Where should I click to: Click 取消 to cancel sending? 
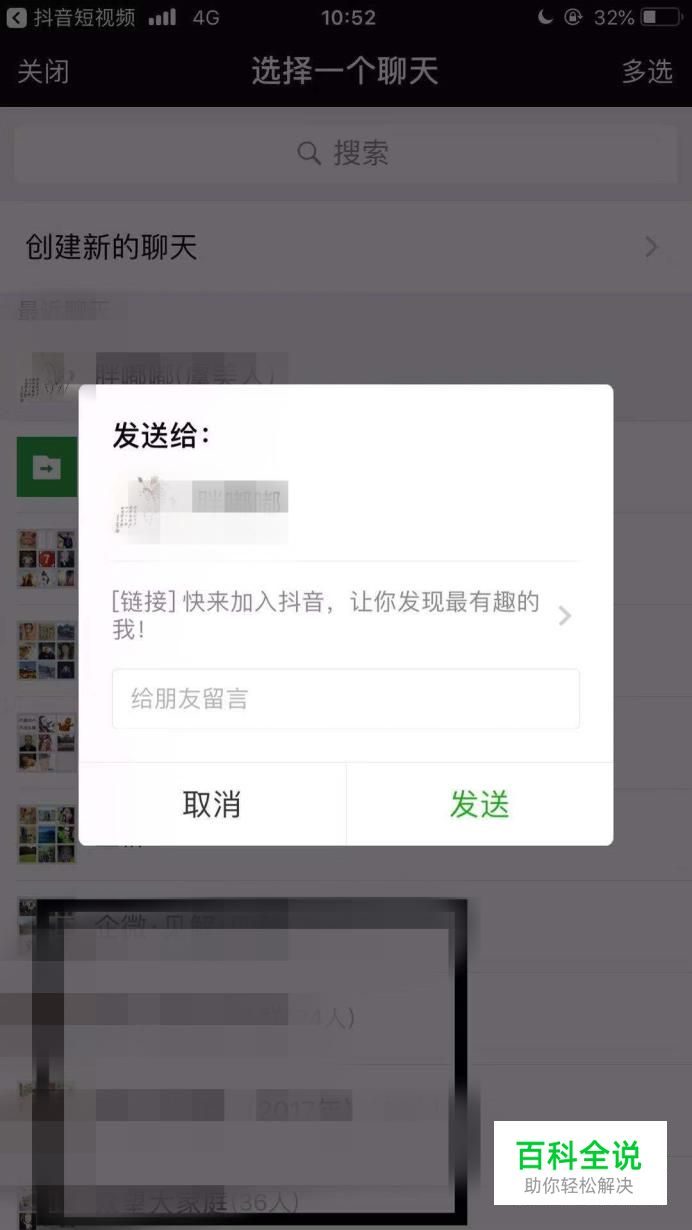pyautogui.click(x=212, y=804)
